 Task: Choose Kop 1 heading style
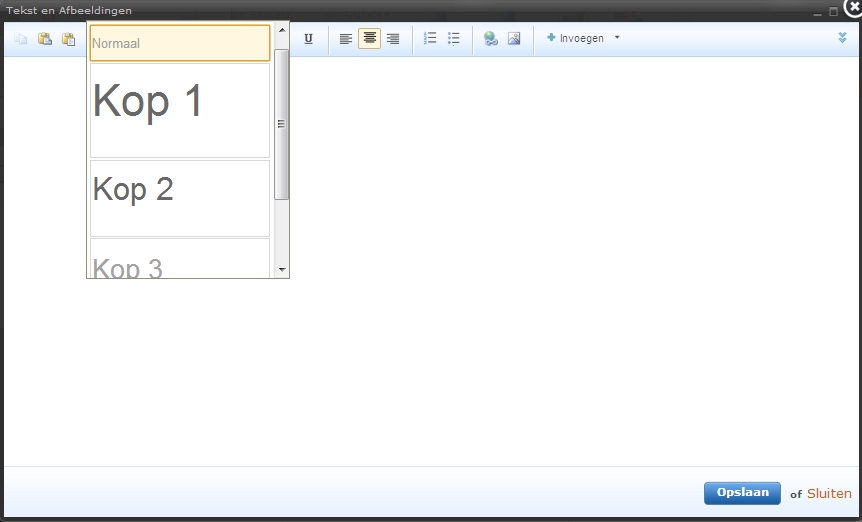pyautogui.click(x=180, y=110)
